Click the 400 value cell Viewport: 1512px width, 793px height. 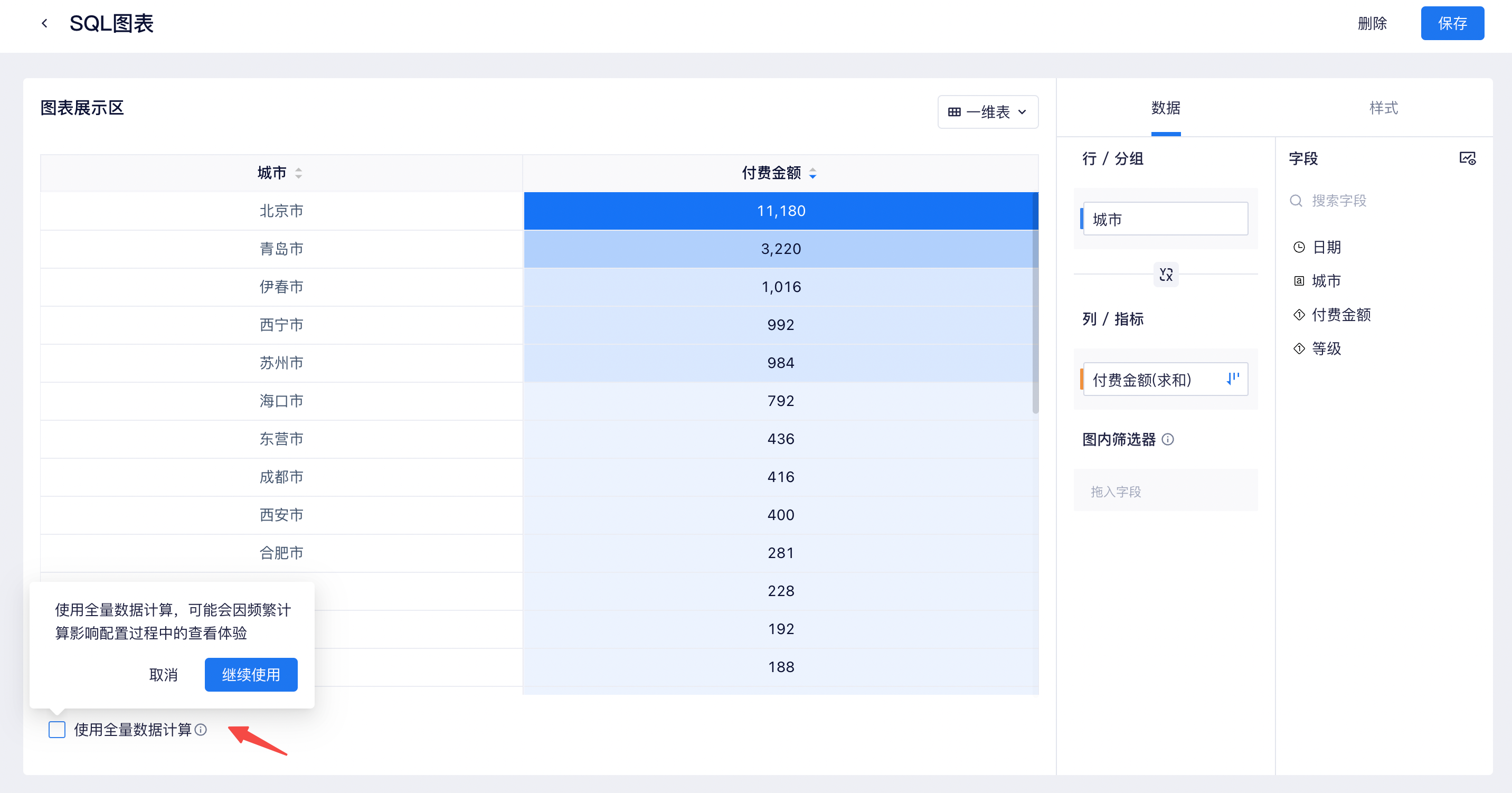pyautogui.click(x=781, y=515)
